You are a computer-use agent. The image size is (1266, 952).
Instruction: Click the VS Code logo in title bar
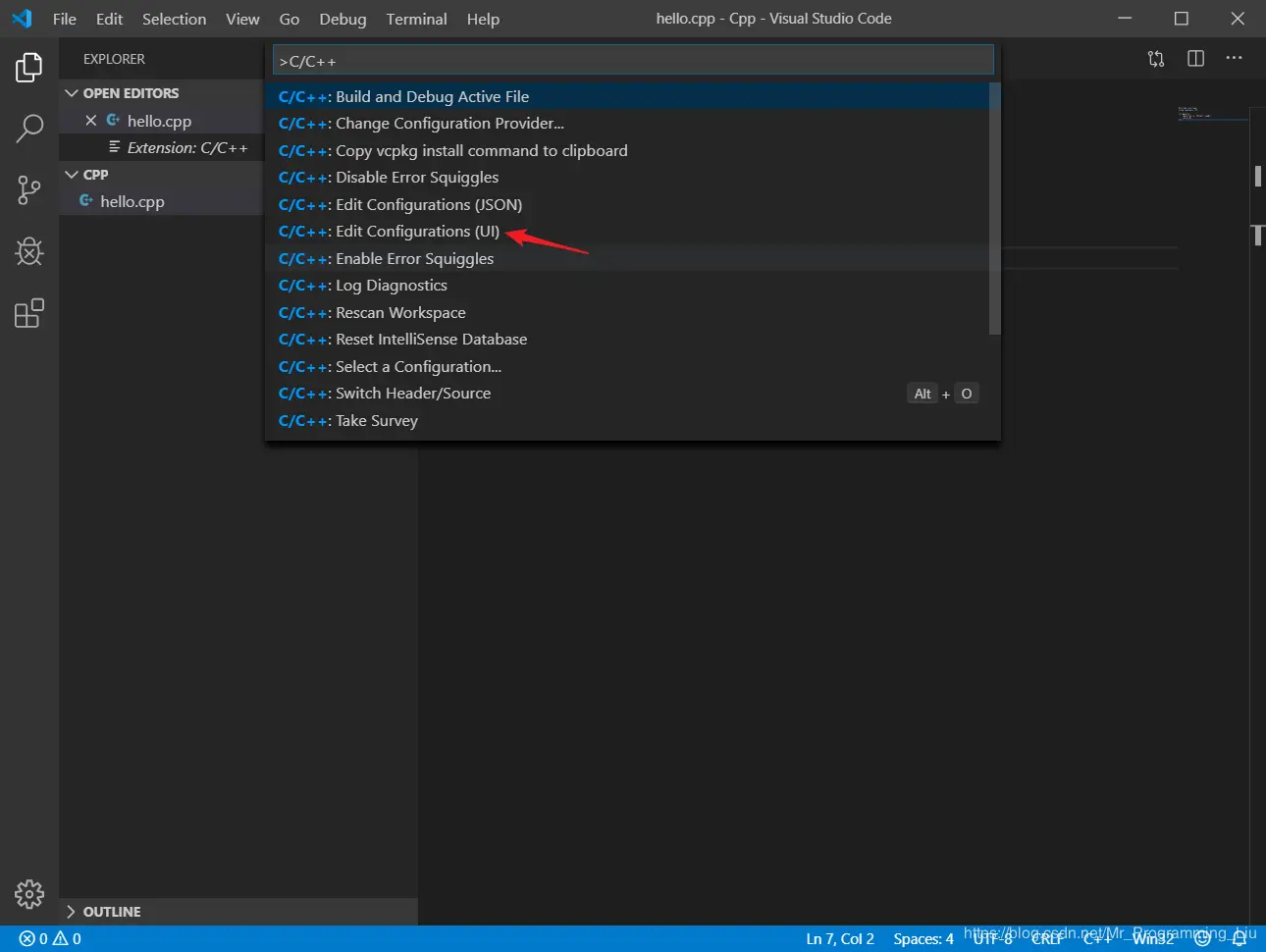click(22, 19)
